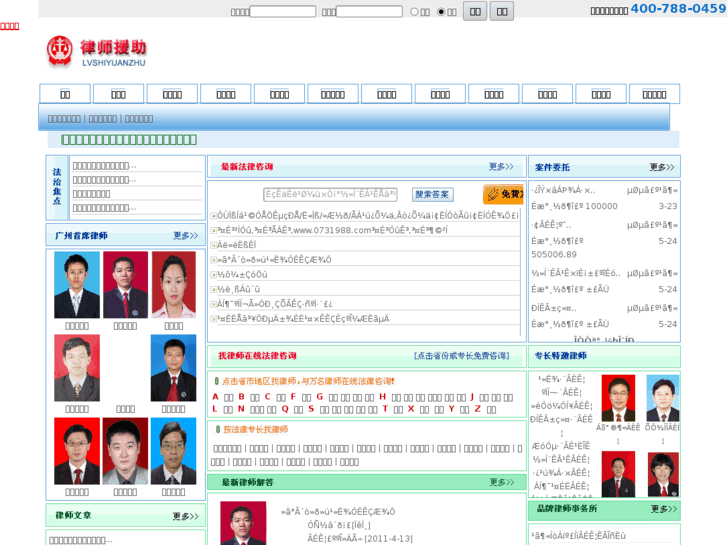Click the 搜索答案 search button
The image size is (727, 545).
[433, 195]
